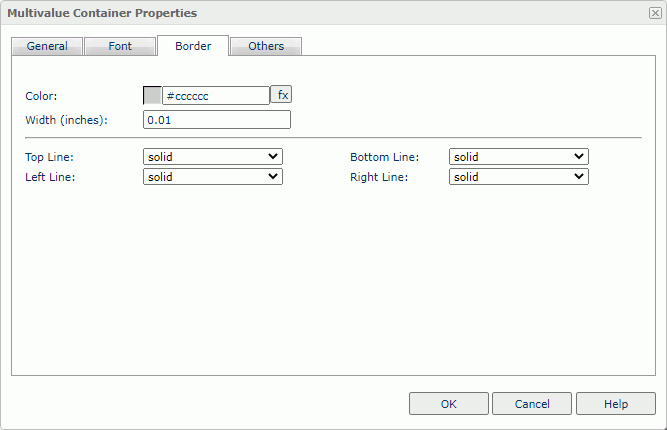This screenshot has width=667, height=430.
Task: Close the Multivalue Container Properties dialog
Action: tap(655, 13)
